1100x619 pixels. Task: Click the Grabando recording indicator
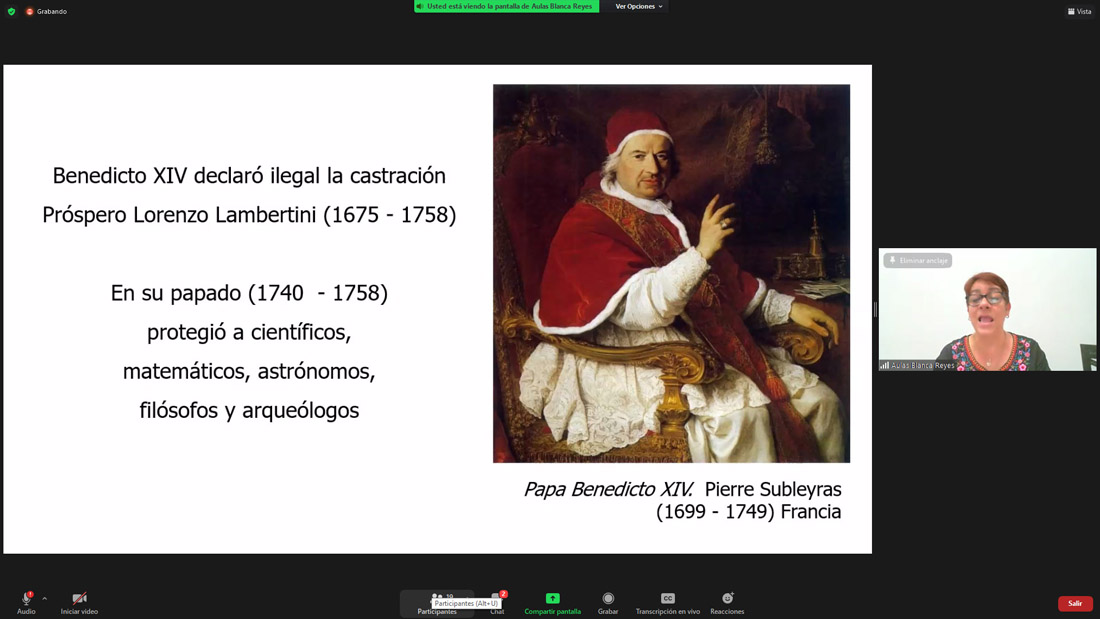tap(46, 11)
